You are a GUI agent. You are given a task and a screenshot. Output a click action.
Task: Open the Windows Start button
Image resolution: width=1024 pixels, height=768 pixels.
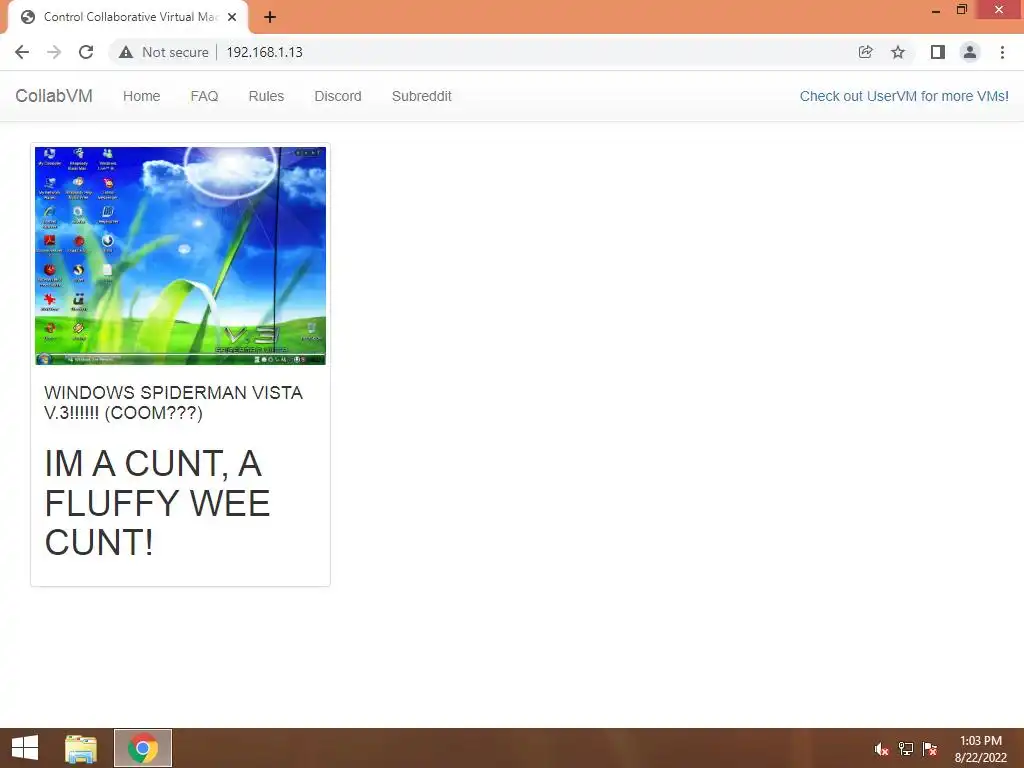coord(25,748)
